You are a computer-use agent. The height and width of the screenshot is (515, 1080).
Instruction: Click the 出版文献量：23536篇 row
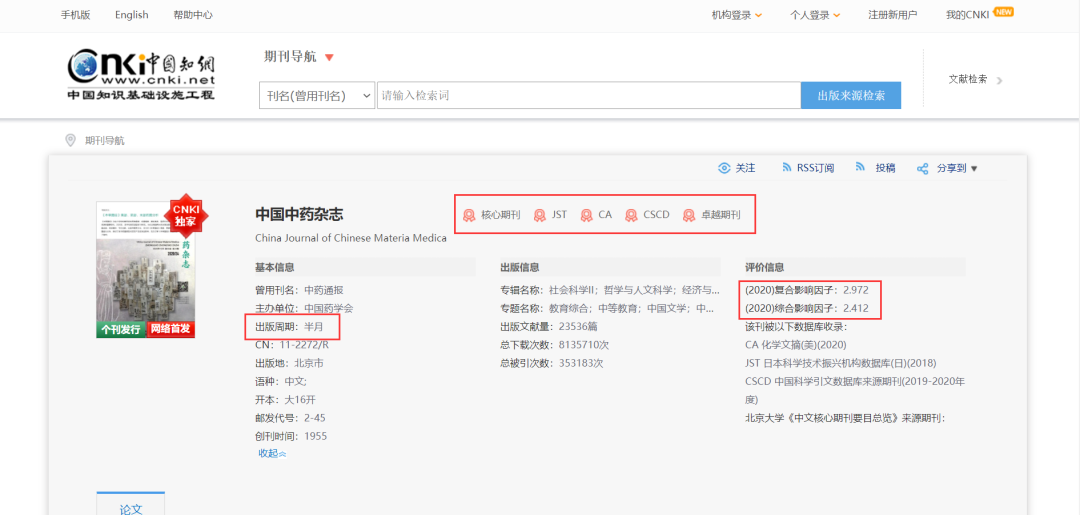549,326
